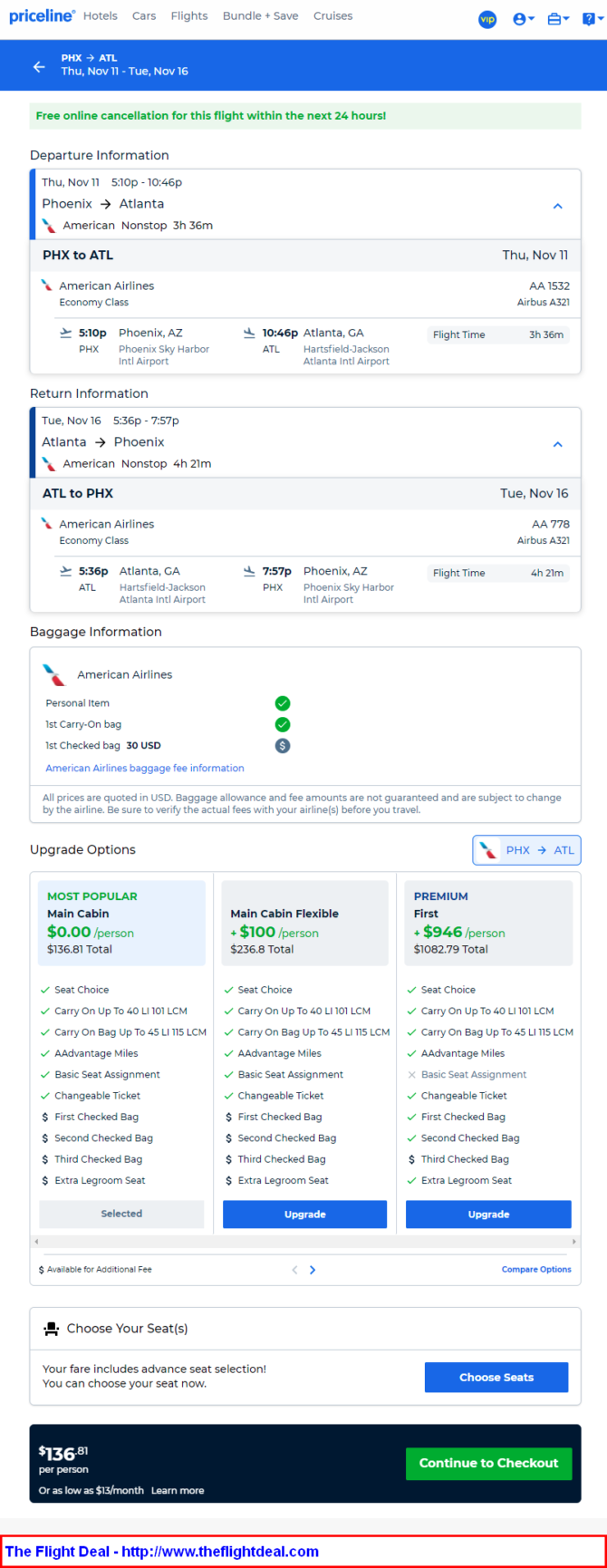Click the dollar icon beside 1st Checked bag
Image resolution: width=607 pixels, height=1568 pixels.
(283, 746)
